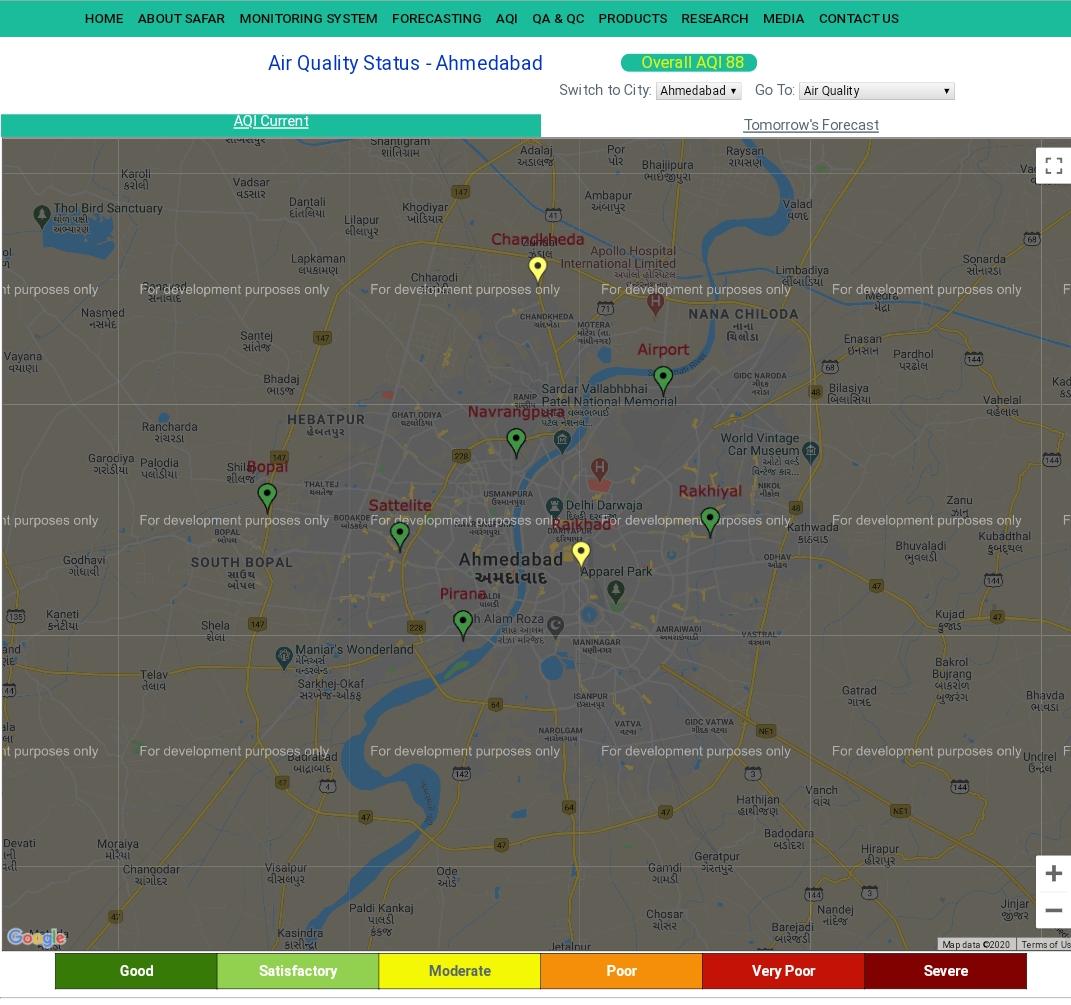Click the Overall AQI 88 badge
Screen dimensions: 1071x1005
click(x=688, y=63)
